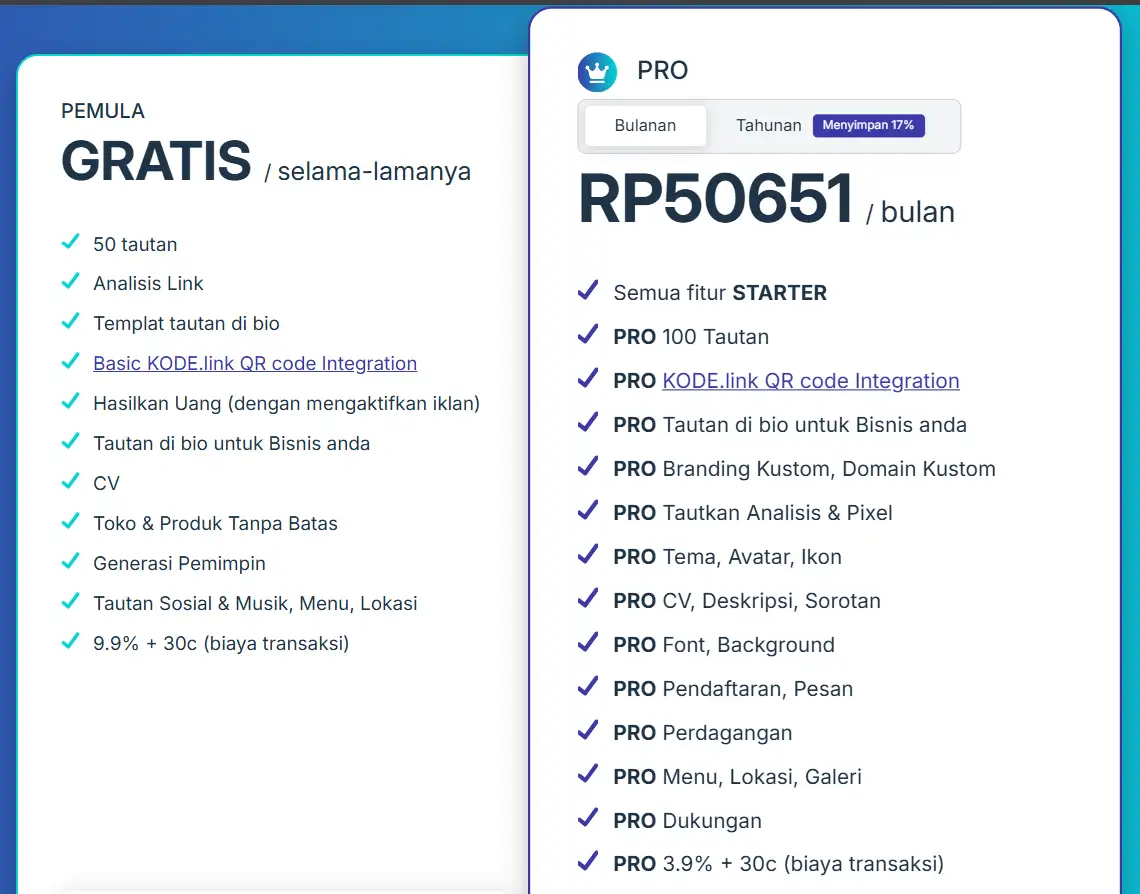
Task: Switch to Tahunan billing tab
Action: pos(768,126)
